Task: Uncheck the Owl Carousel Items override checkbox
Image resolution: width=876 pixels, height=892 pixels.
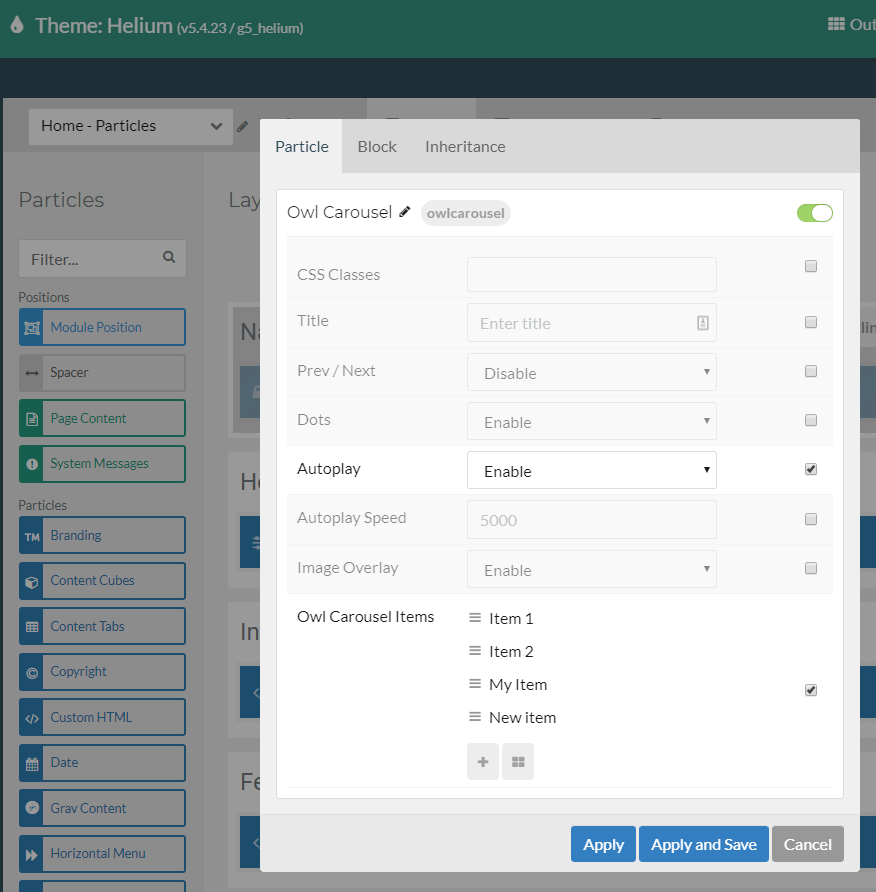Action: 811,690
